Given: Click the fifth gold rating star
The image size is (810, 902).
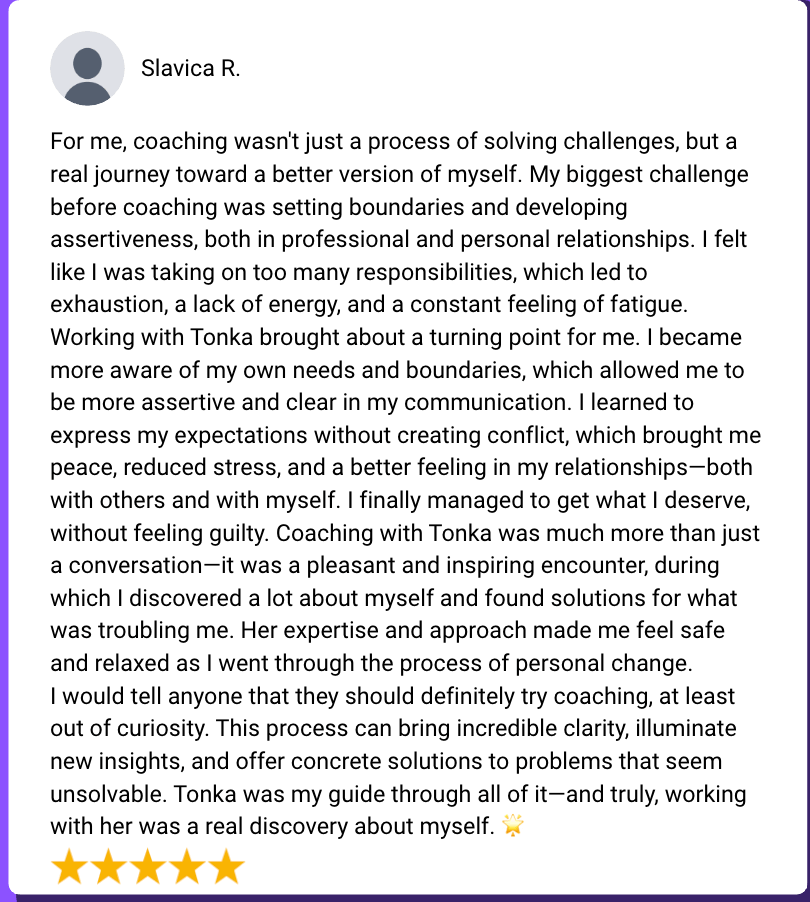Looking at the screenshot, I should coord(227,867).
